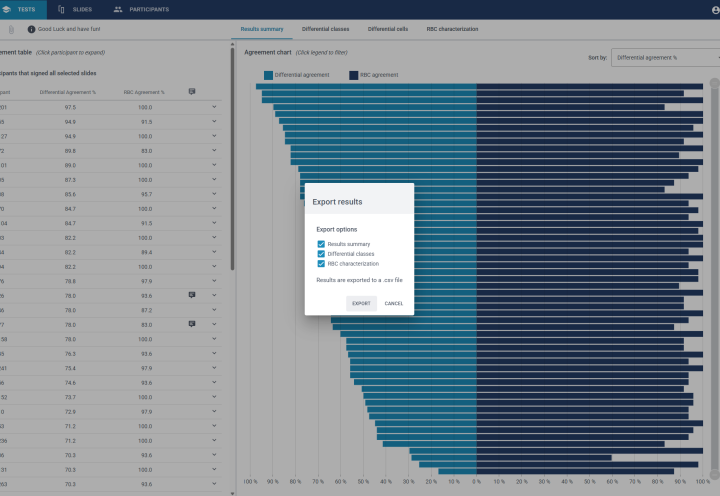Click the 97.5 differential agreement value
Image resolution: width=720 pixels, height=496 pixels.
pos(70,107)
